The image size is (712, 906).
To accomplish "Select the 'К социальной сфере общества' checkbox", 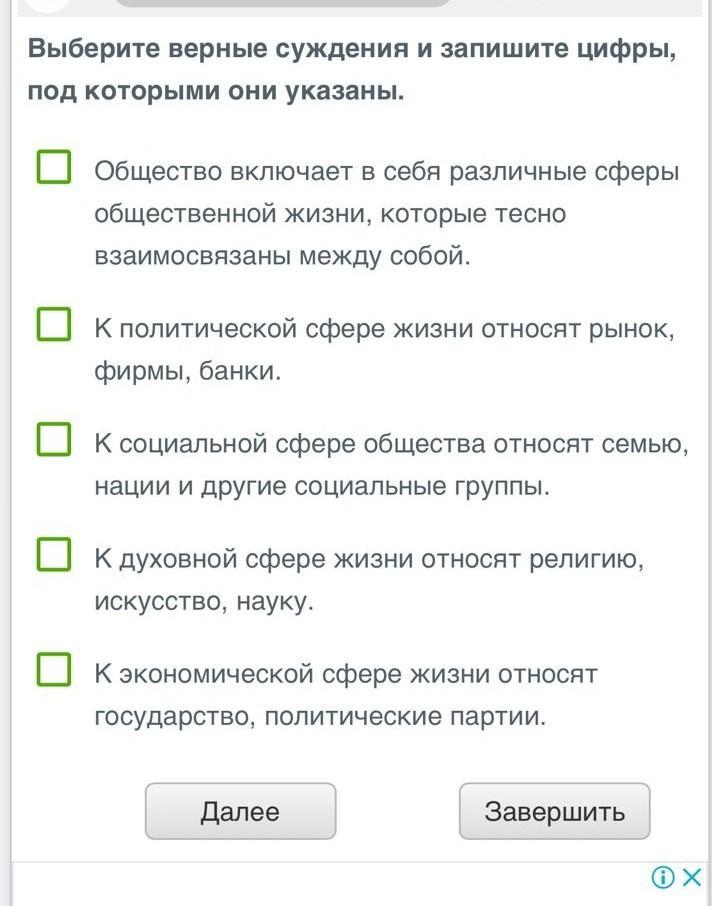I will tap(54, 439).
